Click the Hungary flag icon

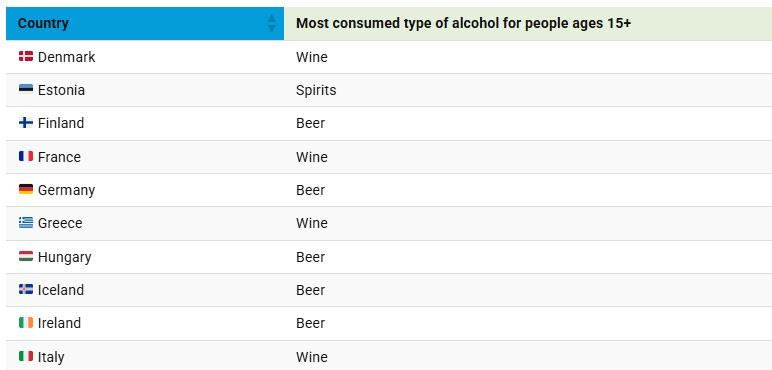point(26,256)
